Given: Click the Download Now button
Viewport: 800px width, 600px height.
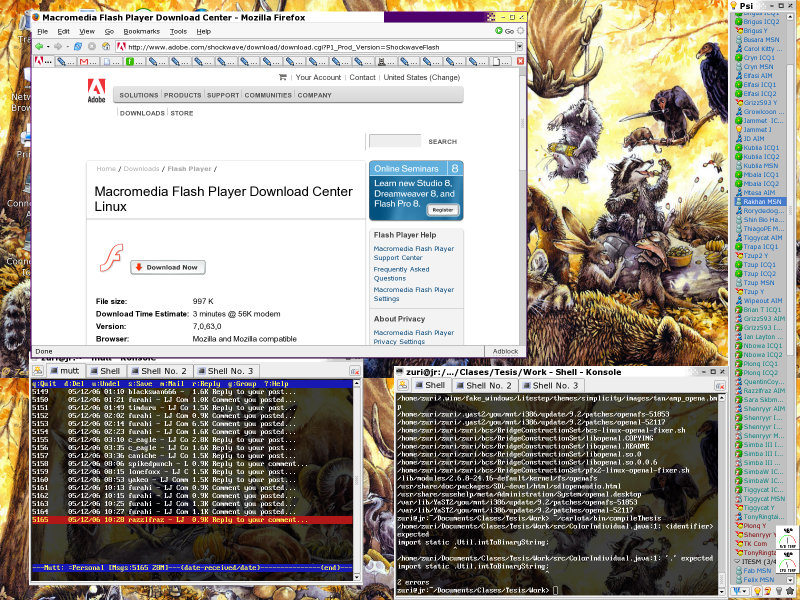Looking at the screenshot, I should coord(167,267).
